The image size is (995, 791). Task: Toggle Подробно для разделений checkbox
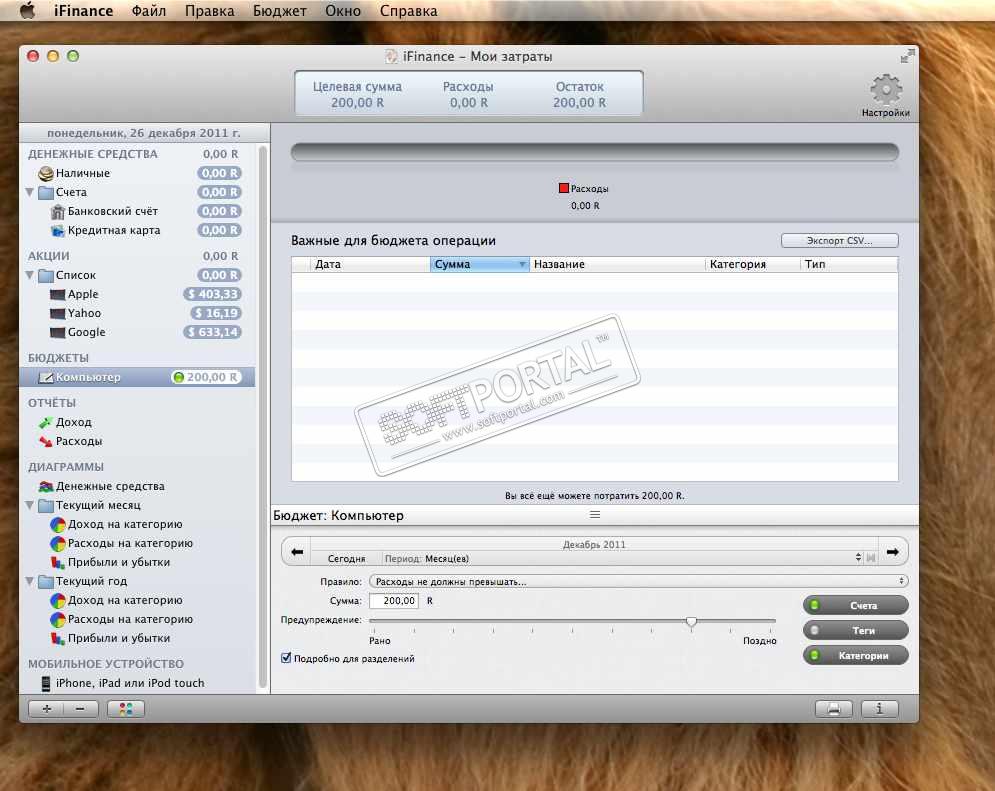click(286, 658)
